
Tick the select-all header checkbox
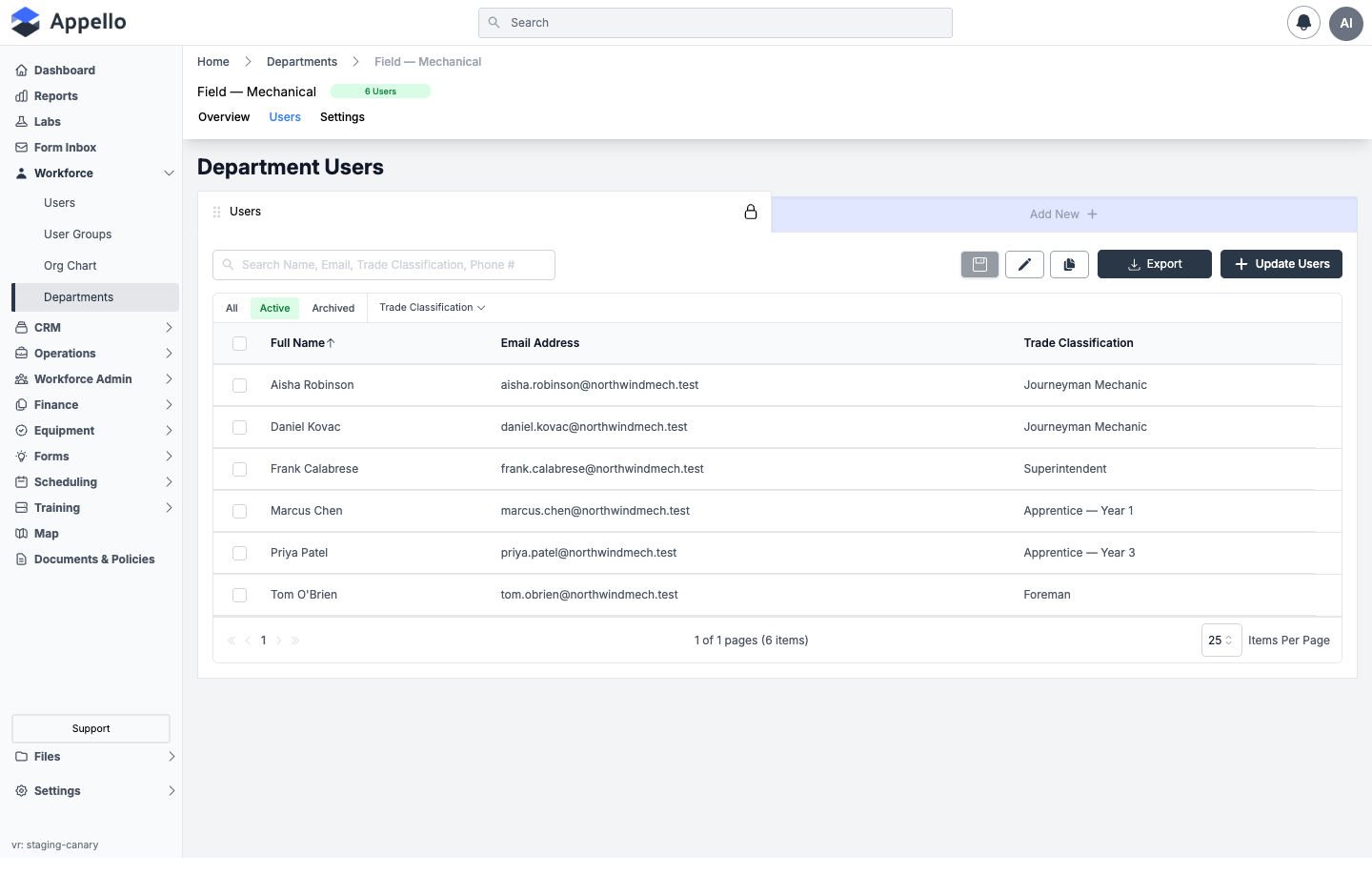tap(239, 343)
